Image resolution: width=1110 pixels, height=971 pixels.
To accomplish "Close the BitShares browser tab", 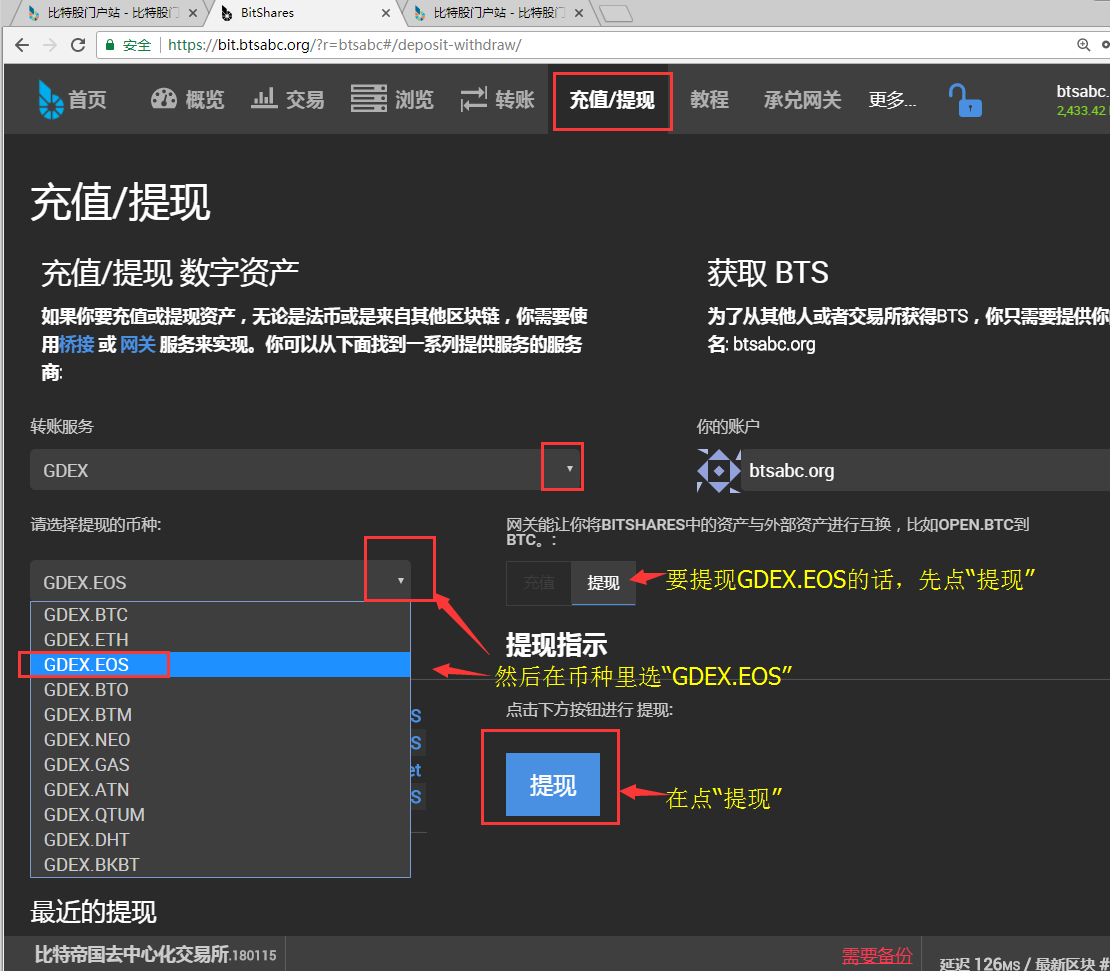I will [x=386, y=13].
